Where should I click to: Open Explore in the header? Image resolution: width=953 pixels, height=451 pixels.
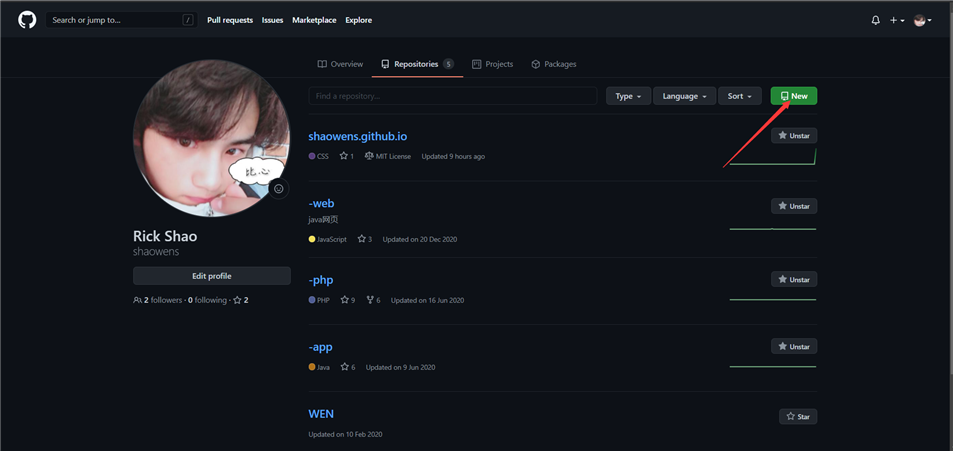pos(359,20)
